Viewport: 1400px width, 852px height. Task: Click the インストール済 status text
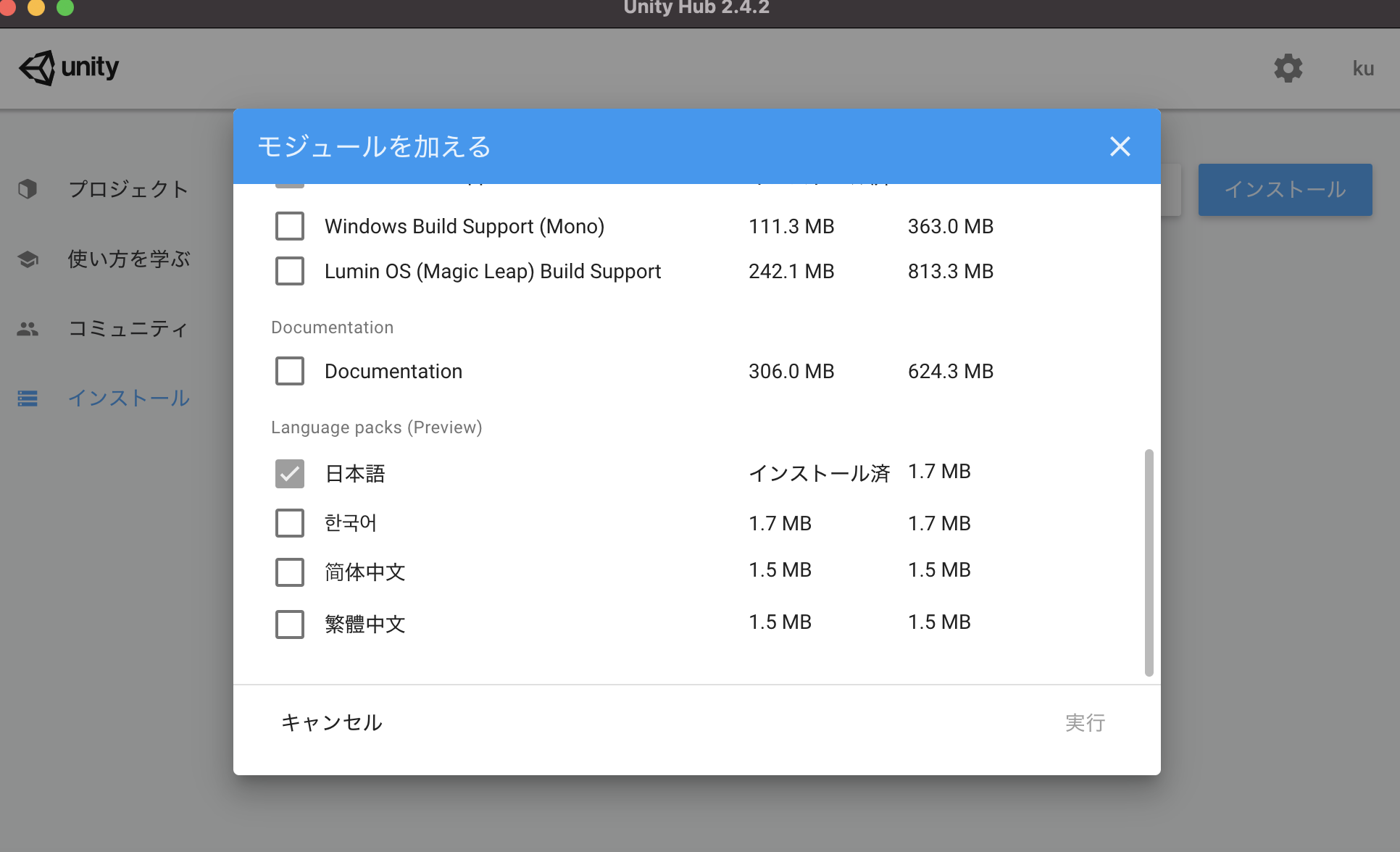(x=819, y=473)
